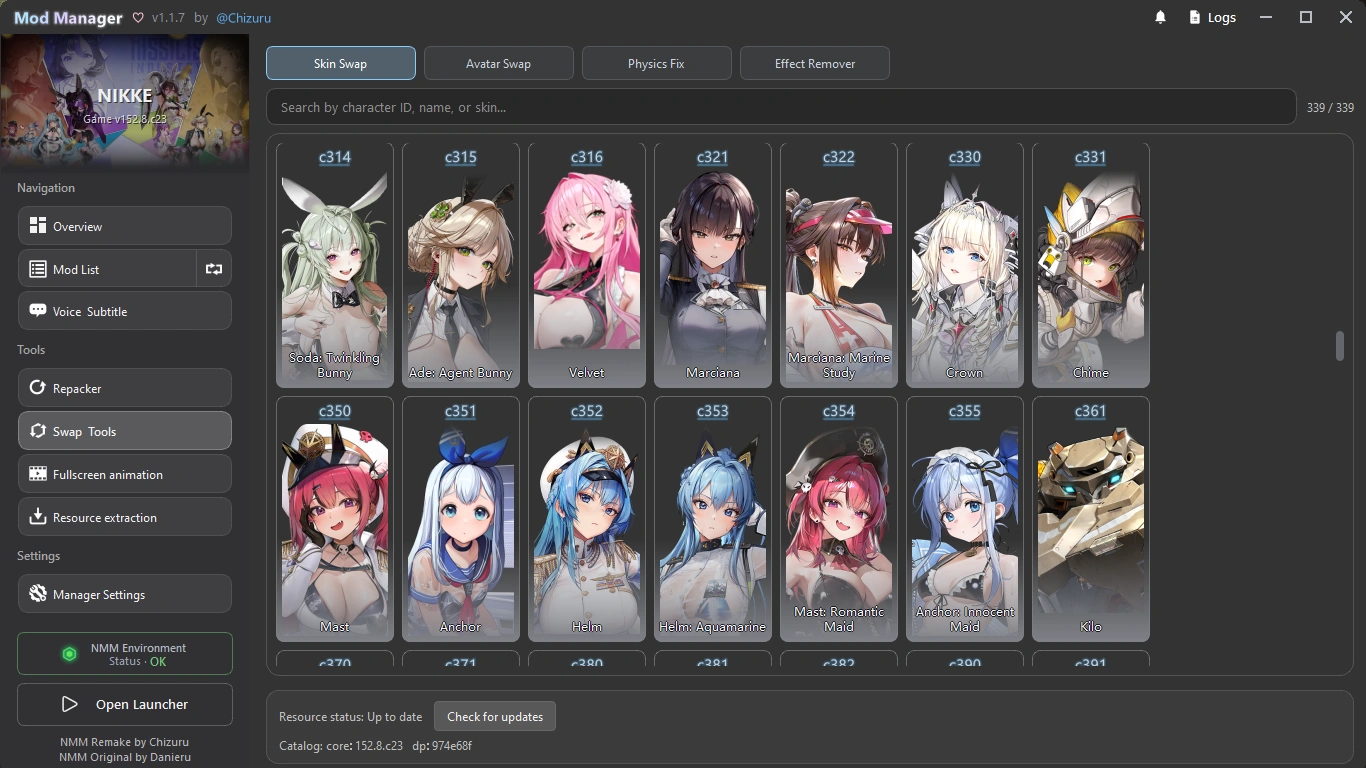Image resolution: width=1366 pixels, height=768 pixels.
Task: Click the NIKKE game banner
Action: 125,103
